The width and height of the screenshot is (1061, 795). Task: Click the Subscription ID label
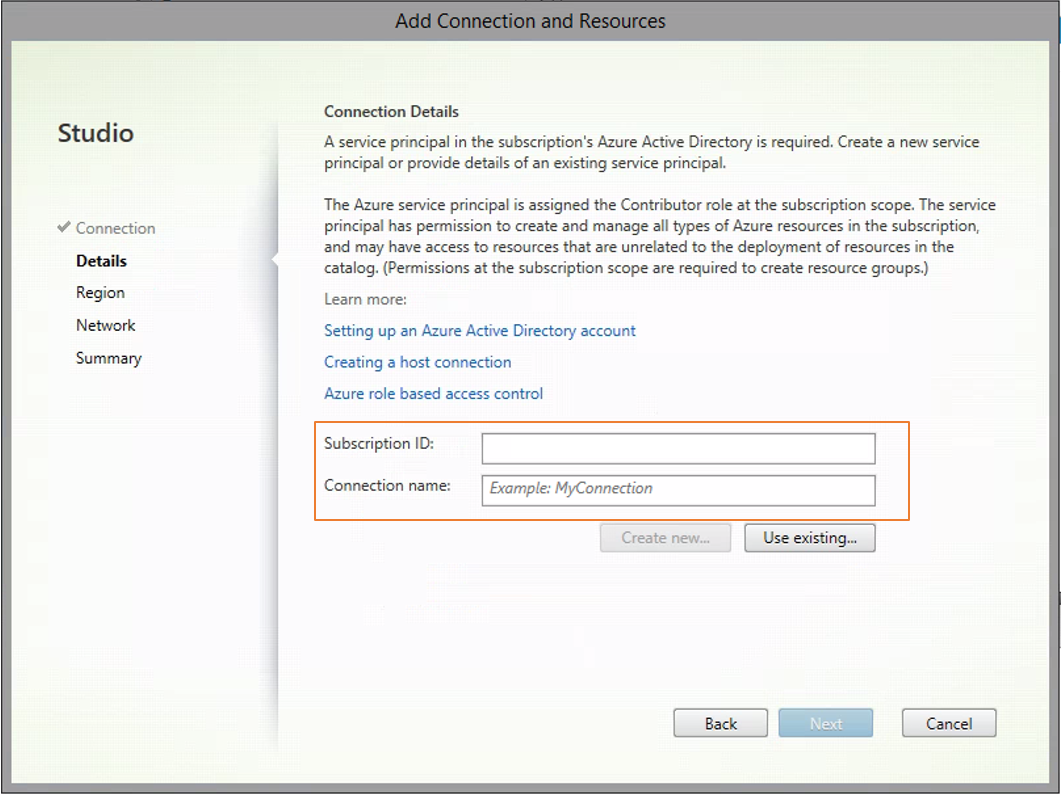pos(378,443)
